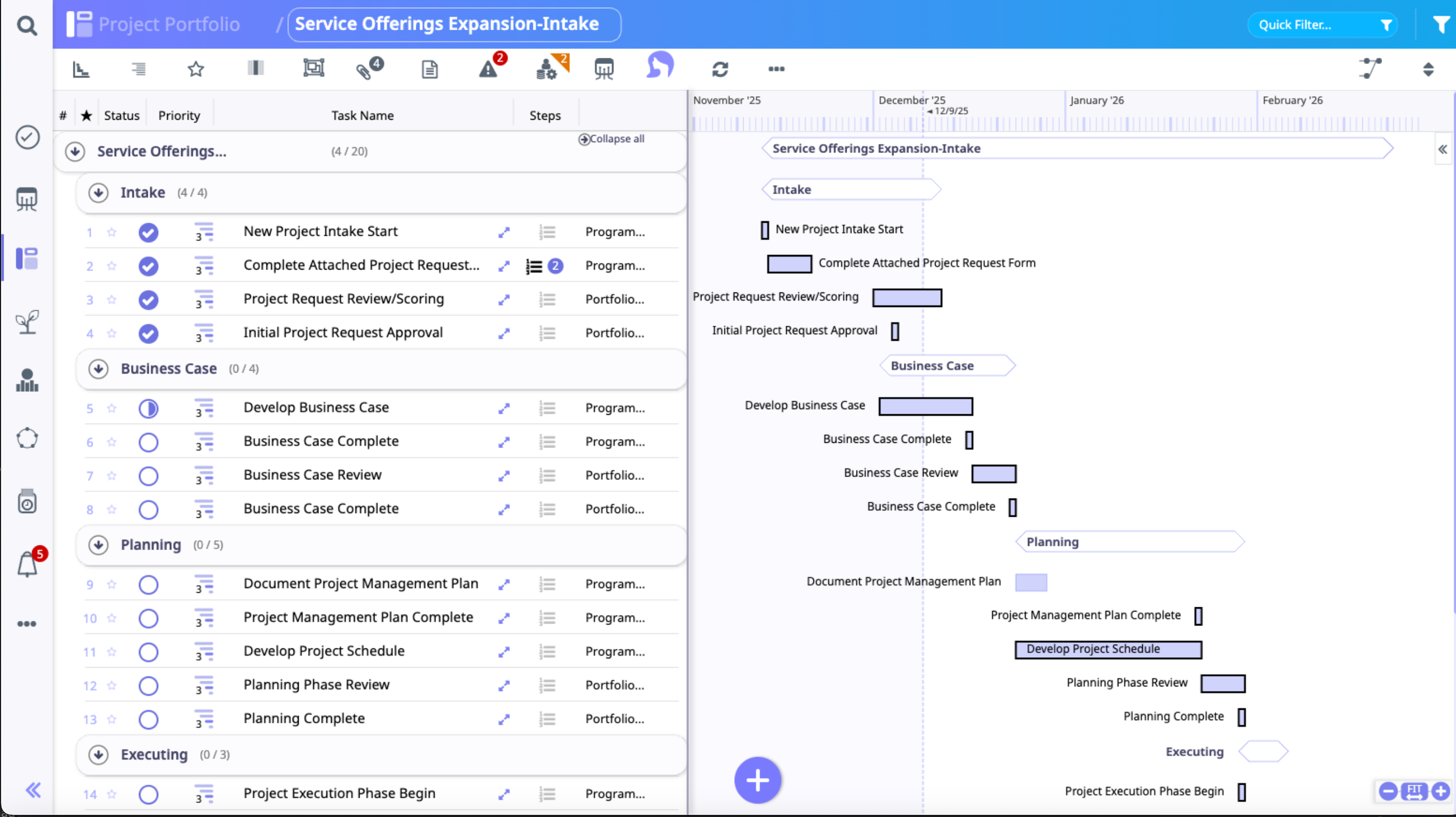1456x817 pixels.
Task: Toggle completed status of New Project Intake Start
Action: tap(148, 232)
